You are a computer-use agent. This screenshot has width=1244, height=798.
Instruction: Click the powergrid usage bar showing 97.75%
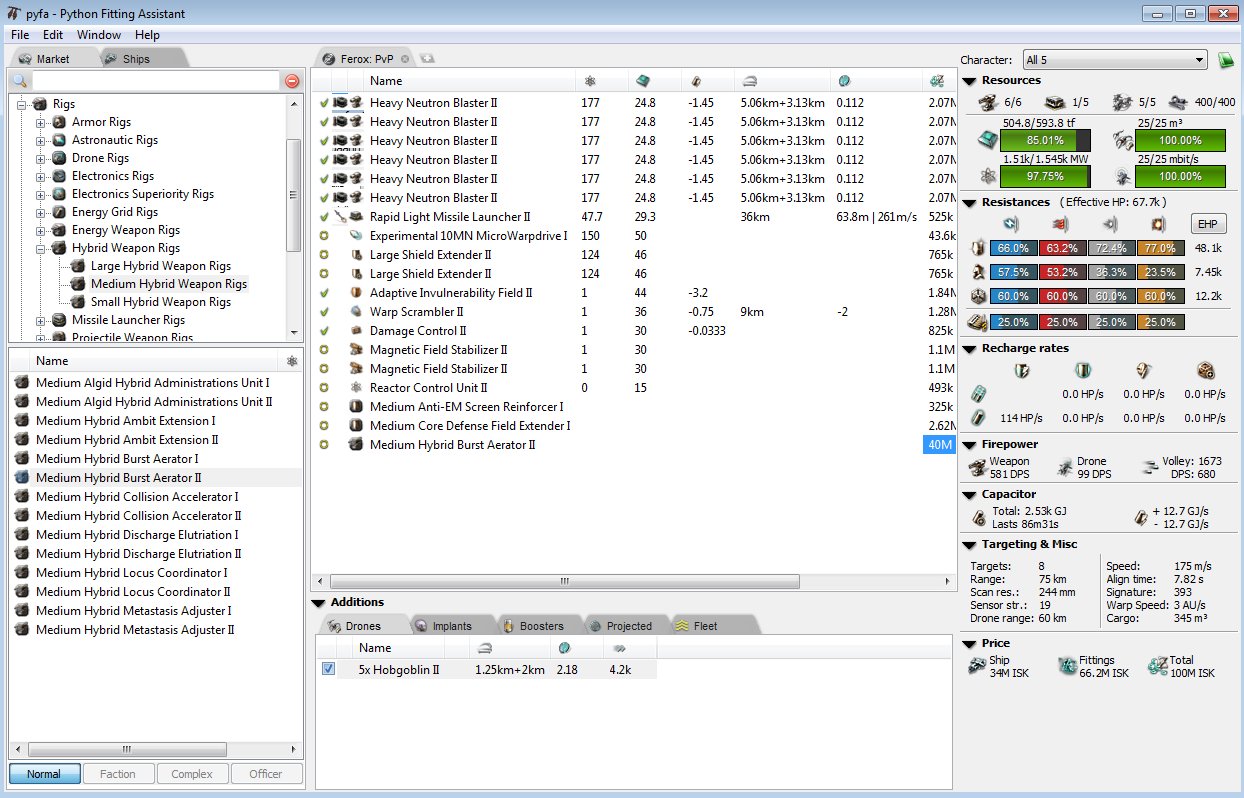pos(1046,176)
